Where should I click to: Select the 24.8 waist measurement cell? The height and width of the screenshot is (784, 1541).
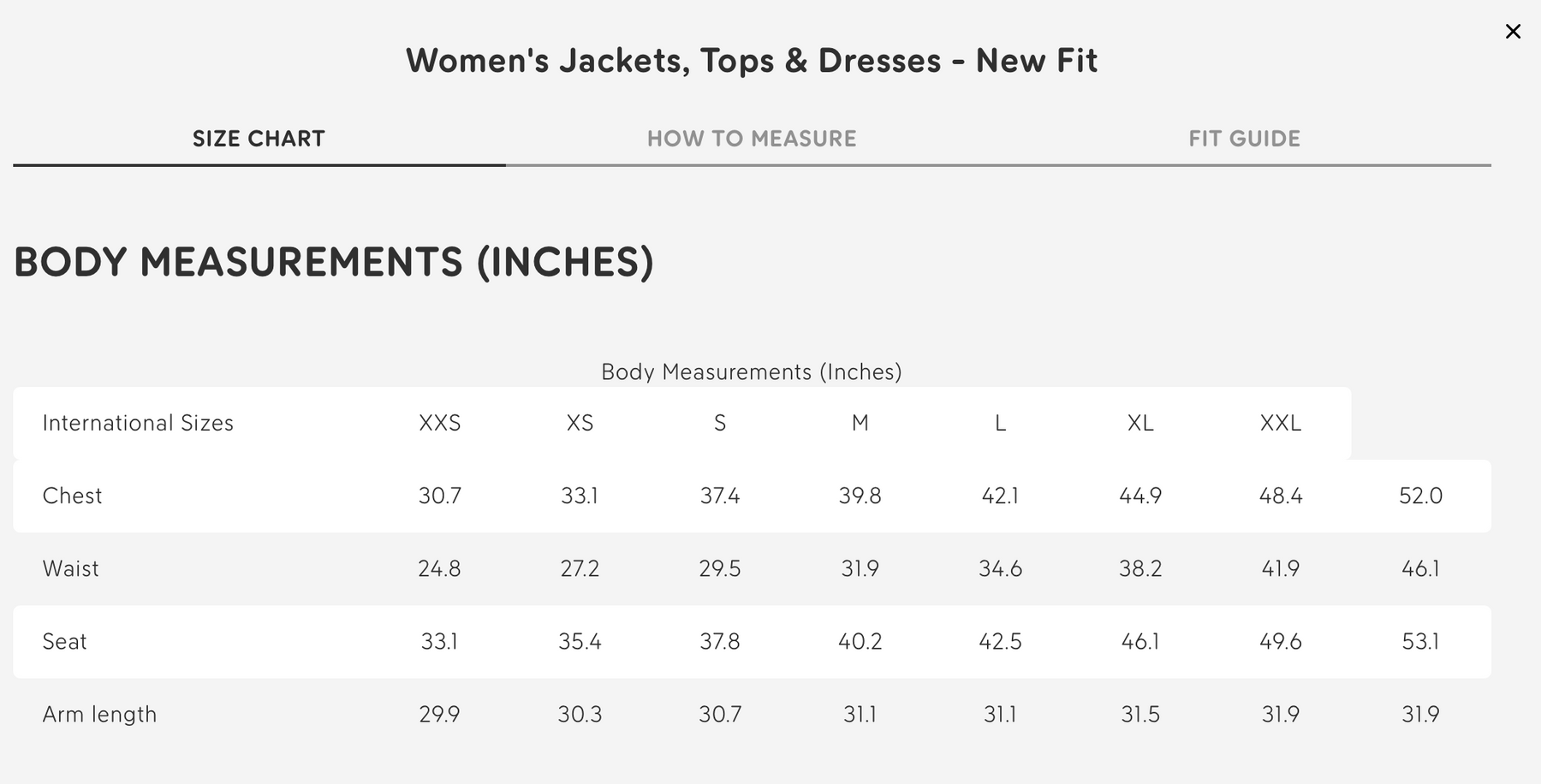click(x=439, y=568)
